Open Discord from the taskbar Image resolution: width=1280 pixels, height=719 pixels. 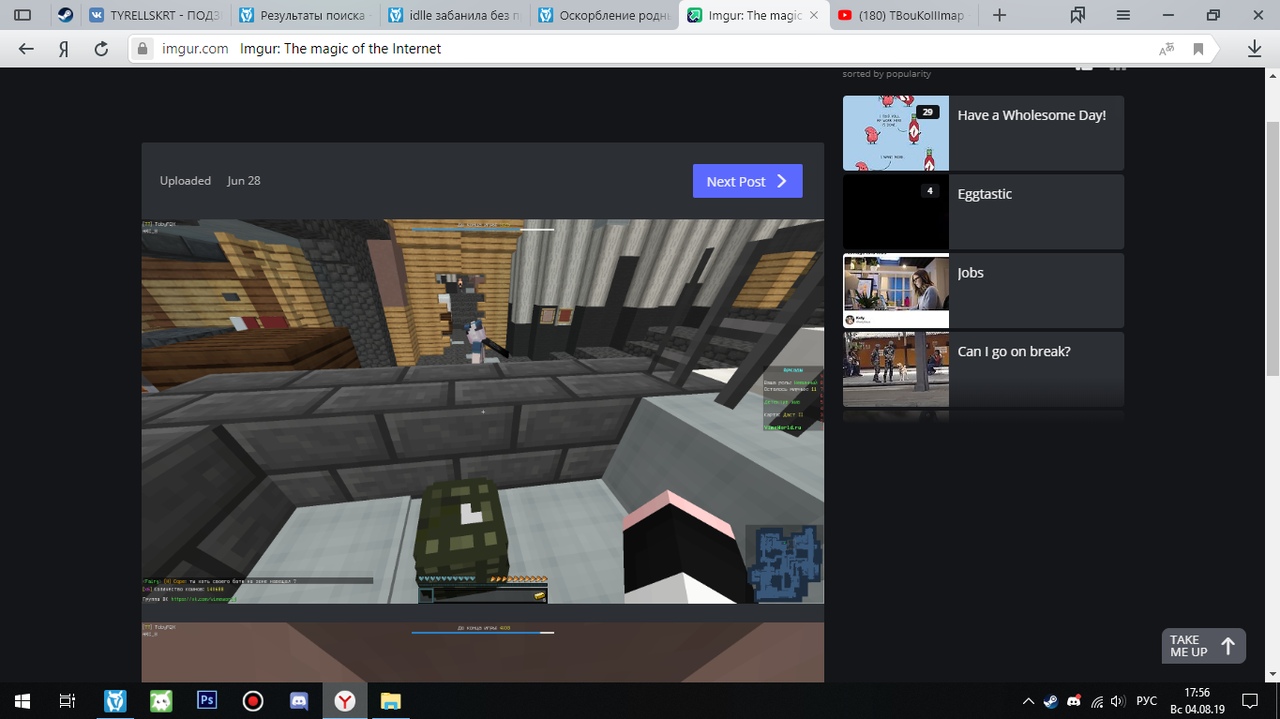coord(299,701)
